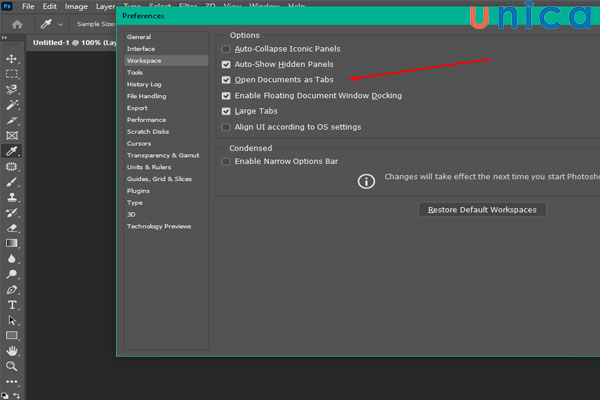The image size is (600, 400).
Task: Swap foreground and background colors
Action: pyautogui.click(x=16, y=395)
